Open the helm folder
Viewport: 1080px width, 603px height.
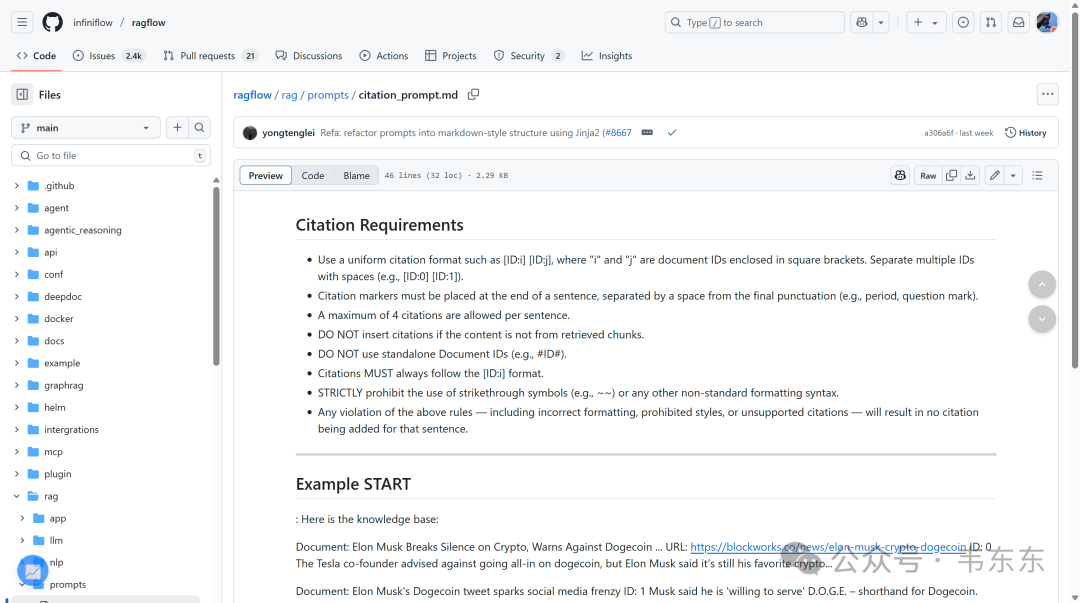point(54,407)
